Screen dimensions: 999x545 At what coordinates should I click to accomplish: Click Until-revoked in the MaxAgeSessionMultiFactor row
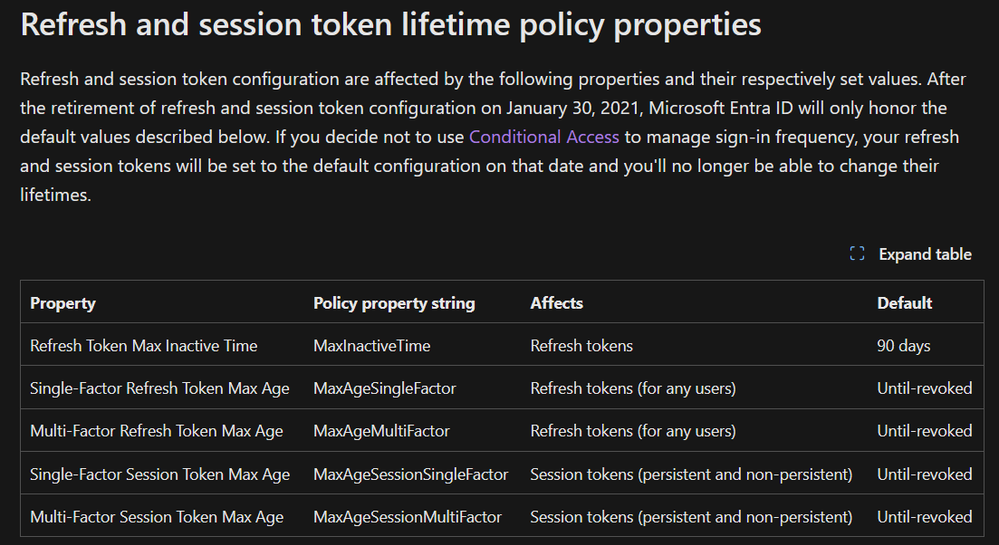pyautogui.click(x=925, y=517)
